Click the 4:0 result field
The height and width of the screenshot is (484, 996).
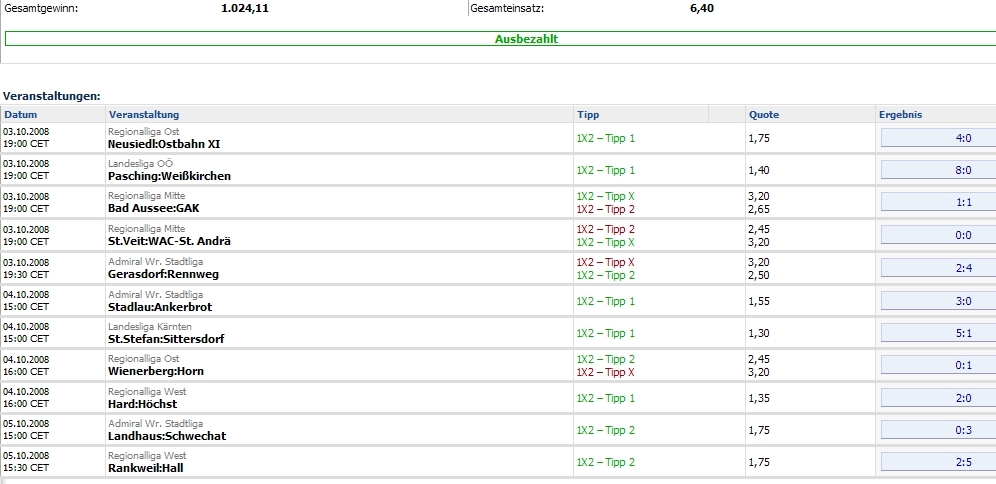938,138
